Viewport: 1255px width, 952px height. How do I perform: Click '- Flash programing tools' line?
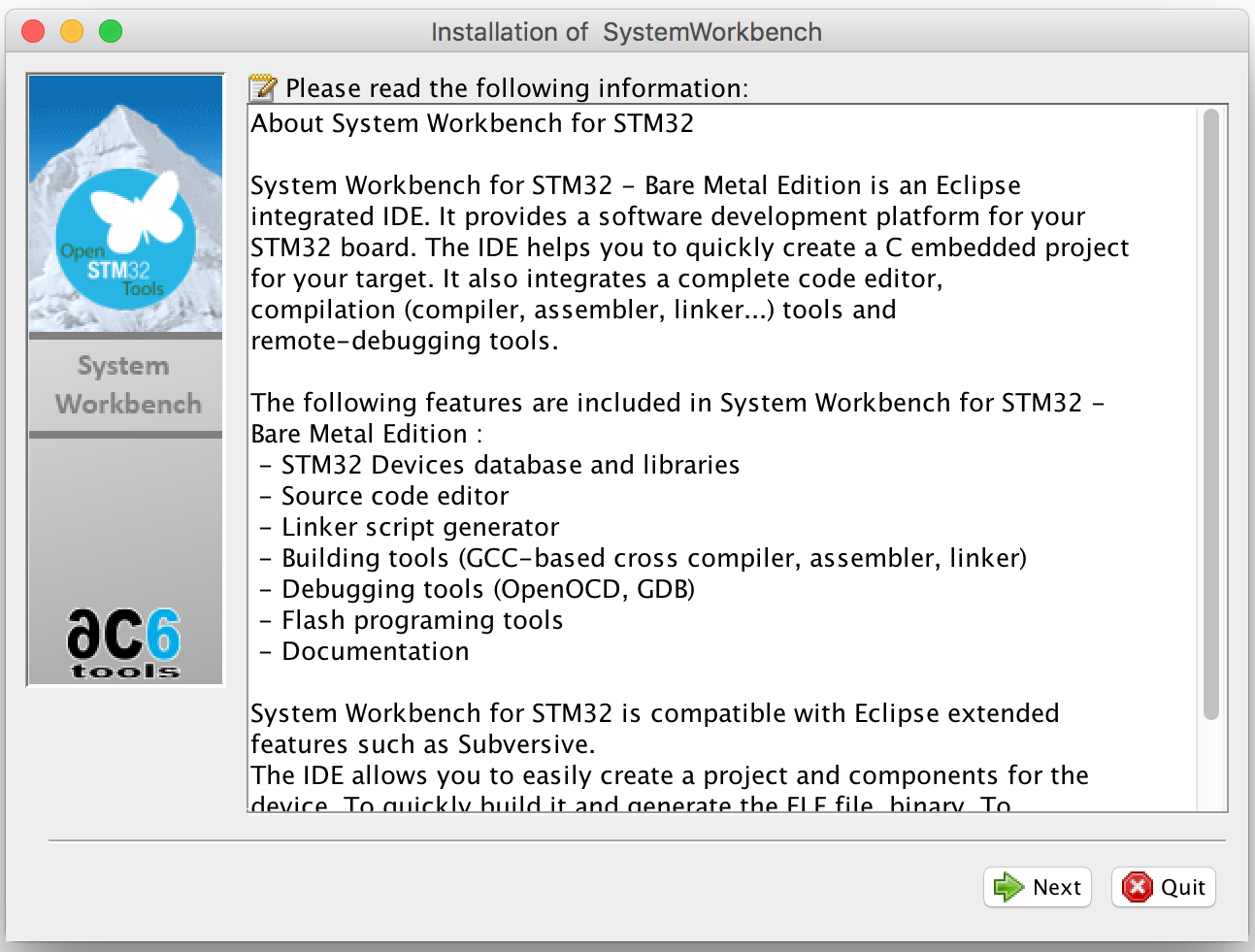[x=412, y=620]
